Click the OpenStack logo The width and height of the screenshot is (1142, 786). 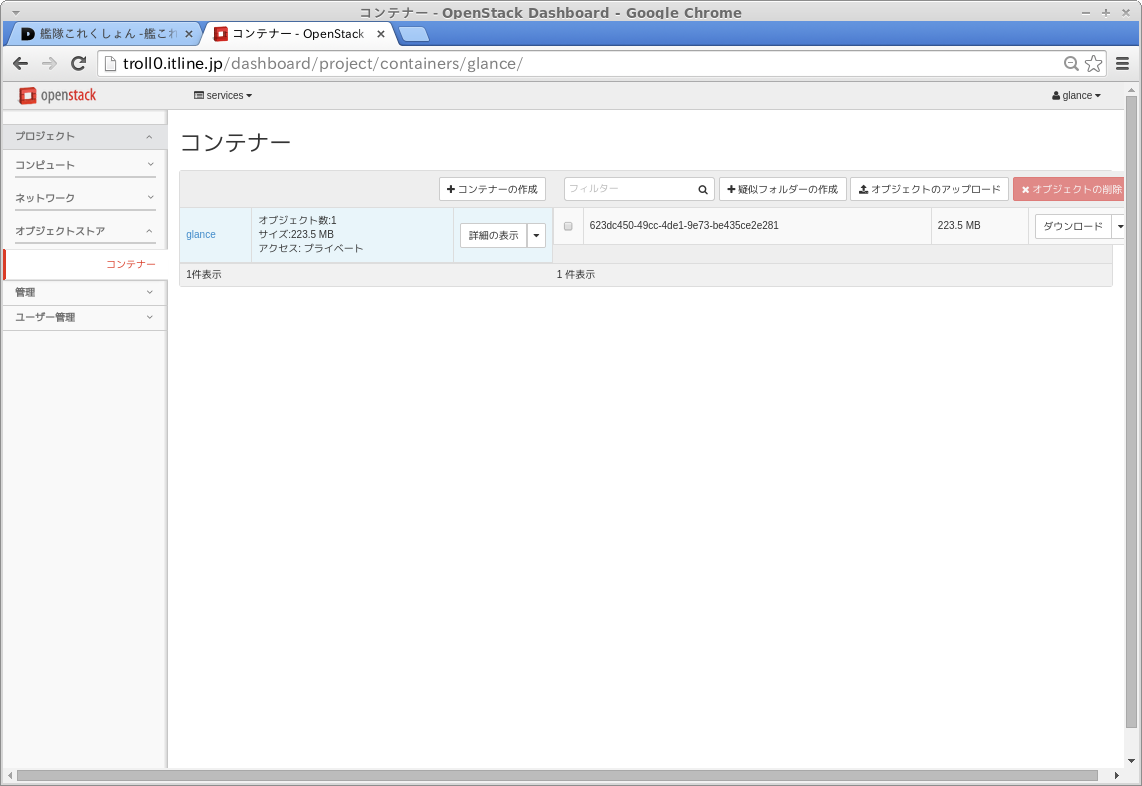[x=57, y=95]
